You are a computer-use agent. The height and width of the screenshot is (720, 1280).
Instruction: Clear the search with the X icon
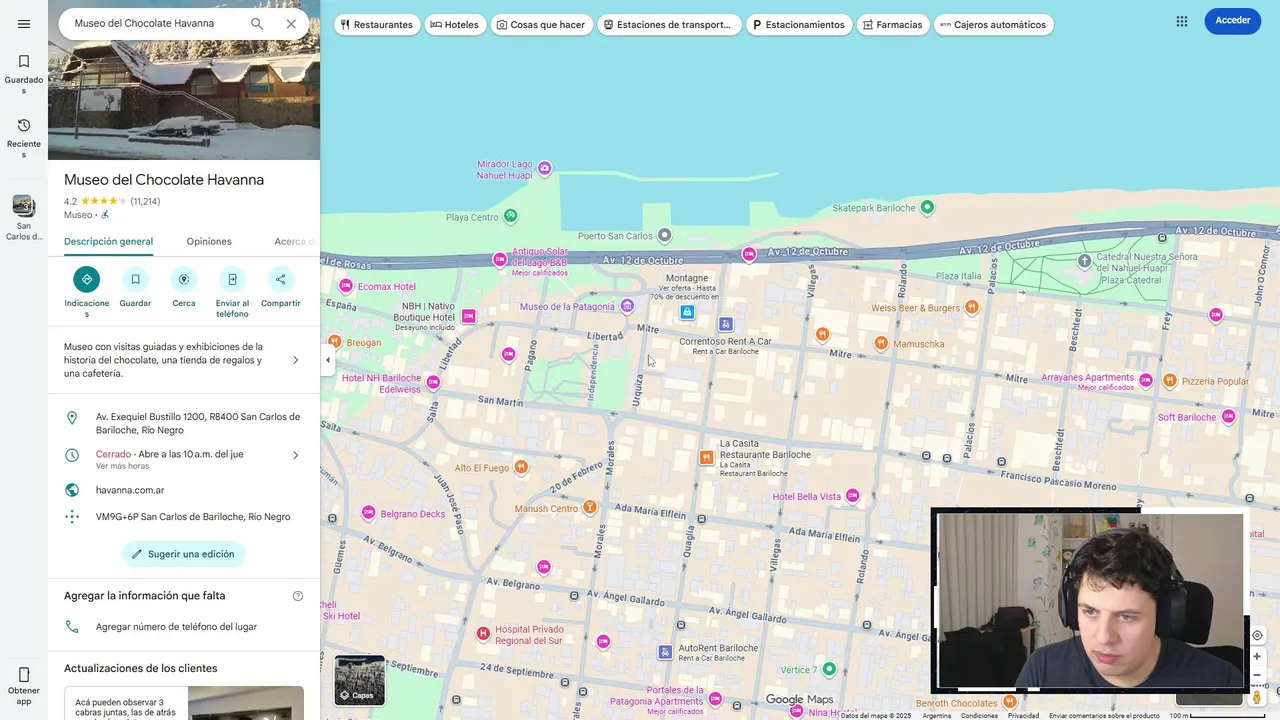click(x=291, y=23)
